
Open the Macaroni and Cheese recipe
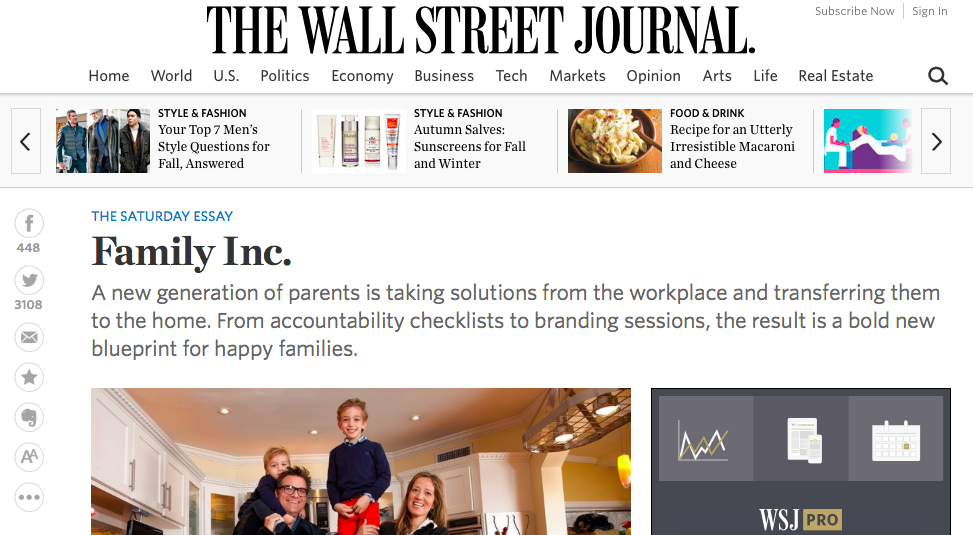click(x=732, y=146)
